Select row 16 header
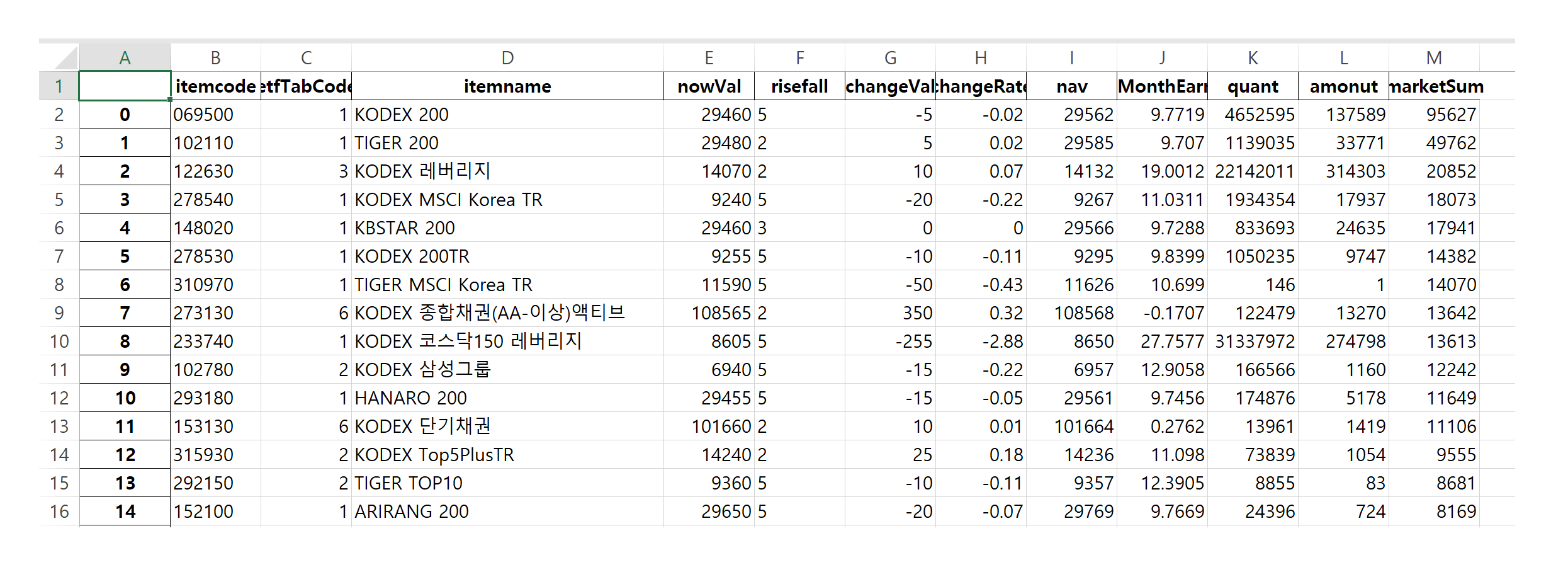This screenshot has height=567, width=1568. [x=59, y=512]
